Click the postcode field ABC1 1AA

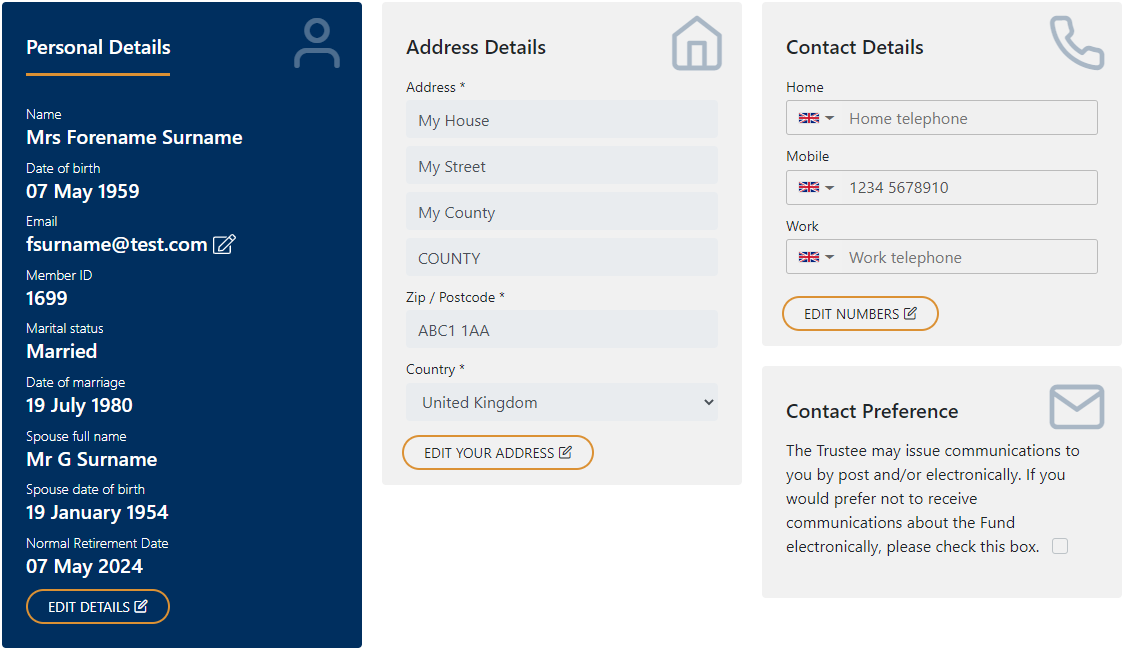pos(562,329)
